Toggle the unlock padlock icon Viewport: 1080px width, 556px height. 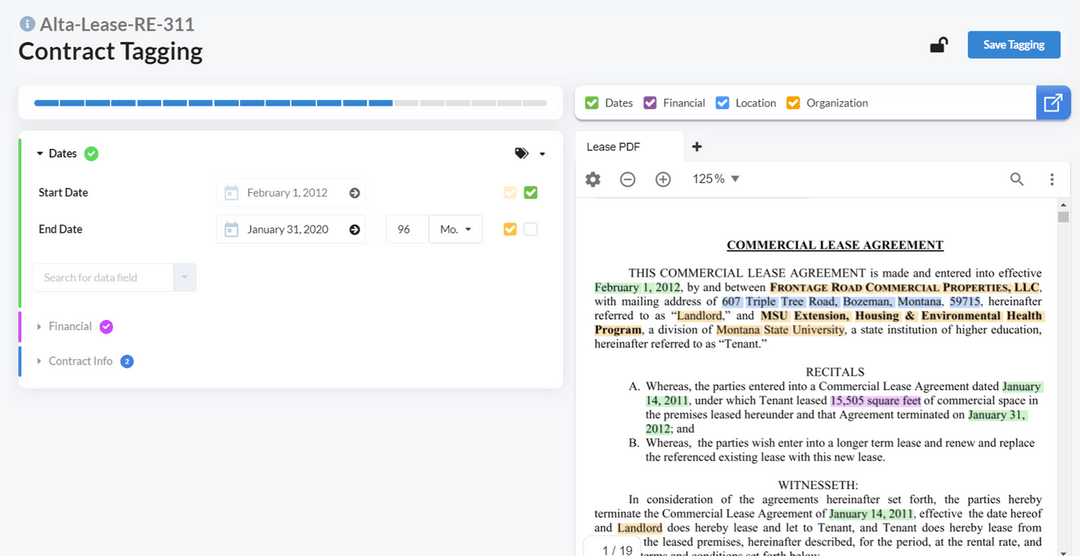tap(939, 45)
